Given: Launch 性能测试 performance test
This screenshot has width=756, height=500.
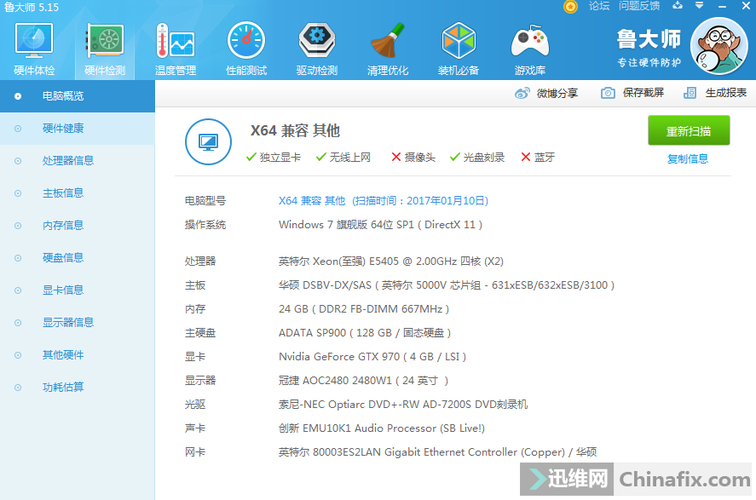Looking at the screenshot, I should point(246,49).
